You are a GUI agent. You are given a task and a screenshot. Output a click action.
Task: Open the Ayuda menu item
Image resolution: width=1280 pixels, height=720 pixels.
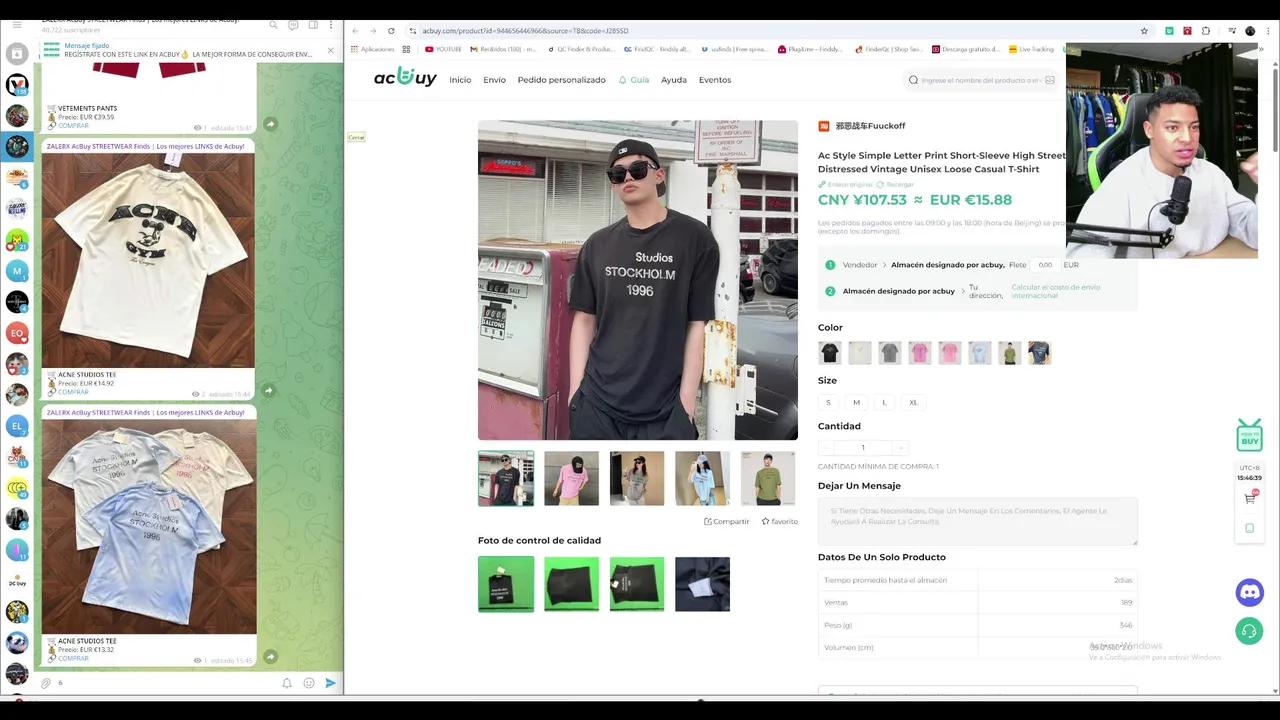pos(674,80)
